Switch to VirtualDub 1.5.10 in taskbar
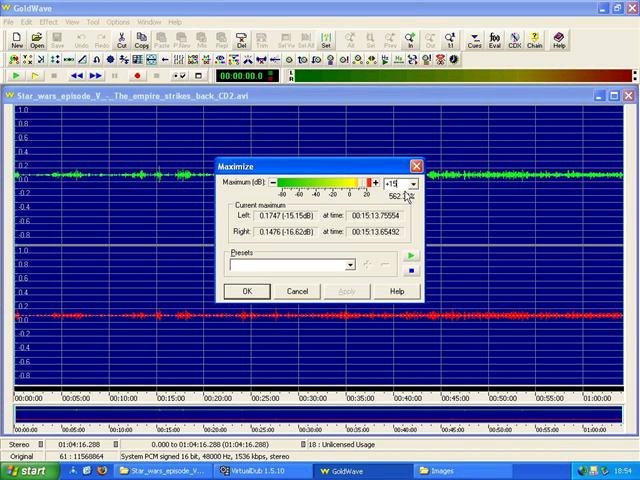Screen dimensions: 640x480 click(x=261, y=471)
